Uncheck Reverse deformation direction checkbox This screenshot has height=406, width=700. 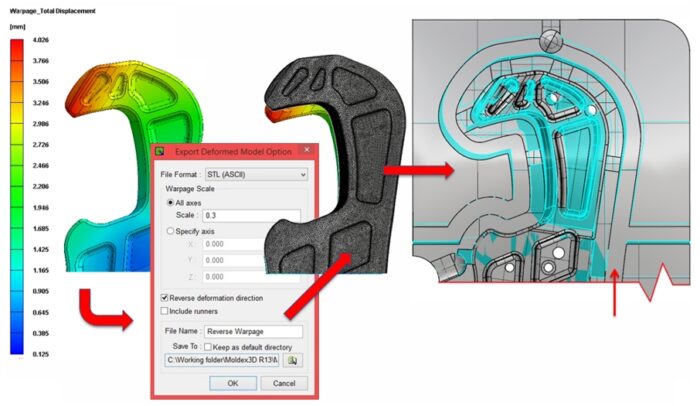[165, 298]
